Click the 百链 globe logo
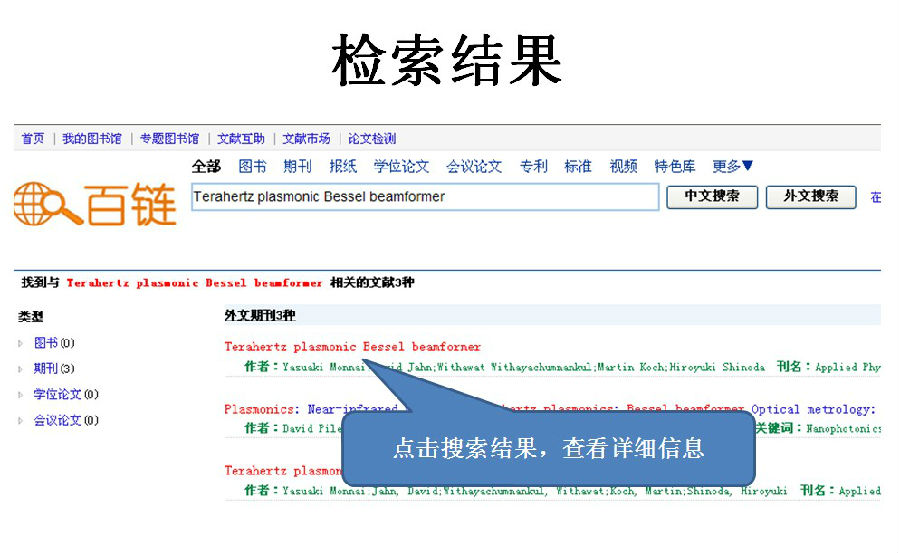900x553 pixels. pos(95,204)
